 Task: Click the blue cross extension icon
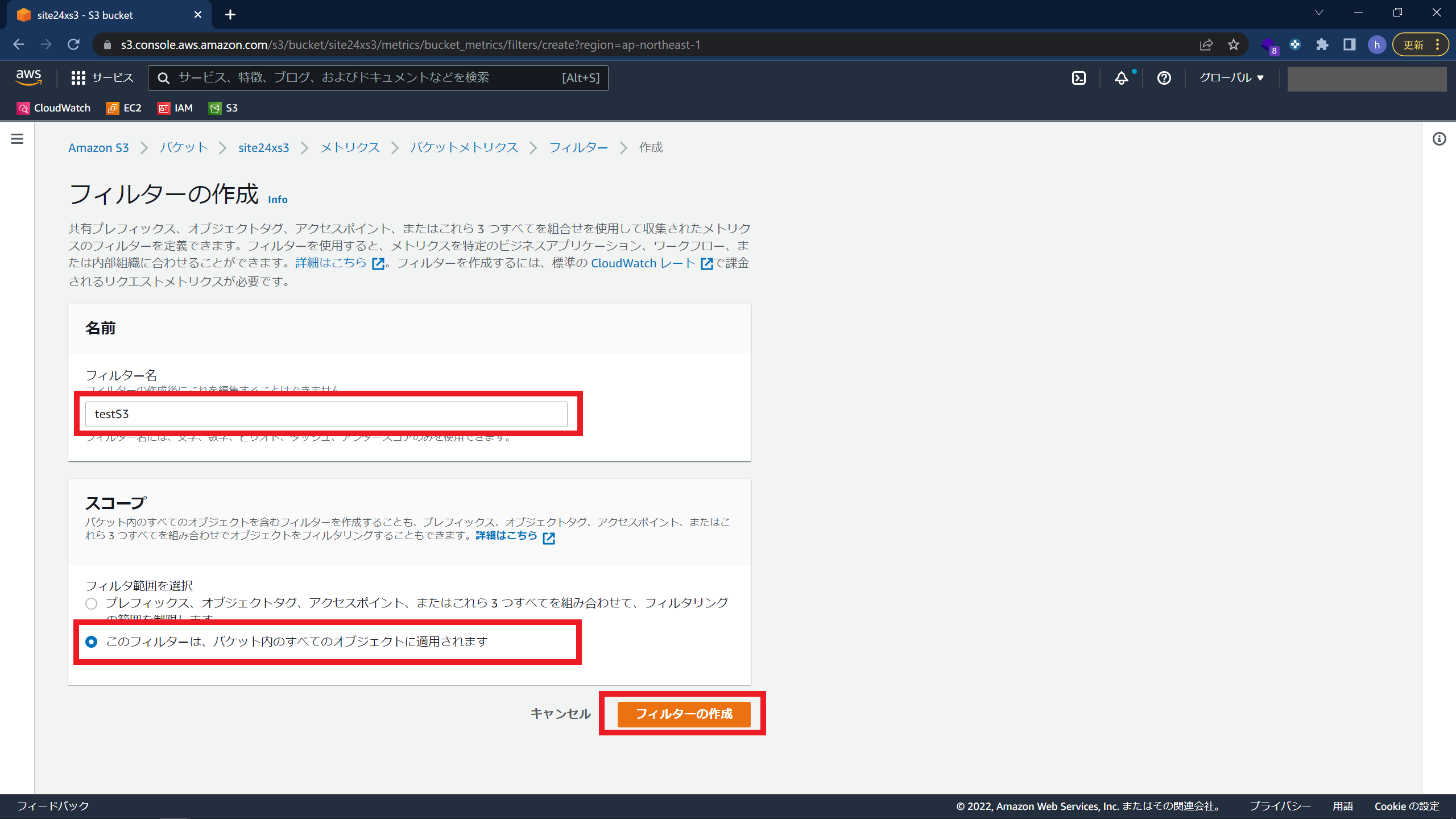coord(1295,44)
